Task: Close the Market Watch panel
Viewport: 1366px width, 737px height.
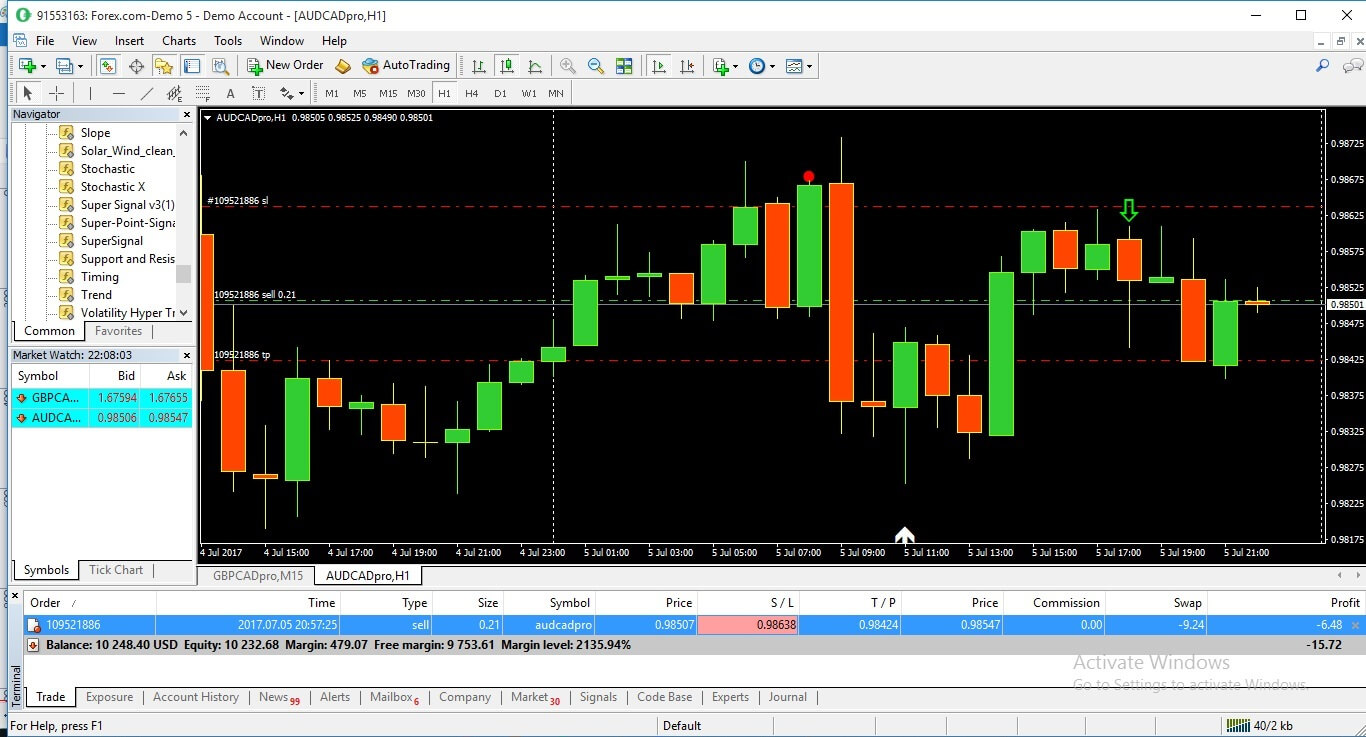Action: point(185,355)
